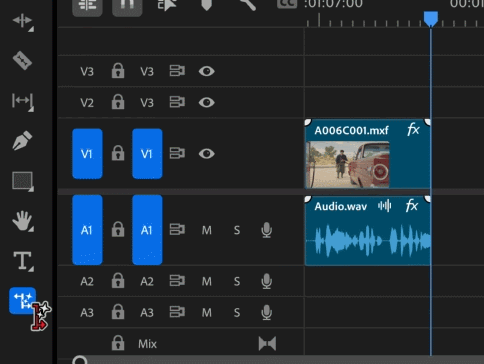Toggle linked selection in timeline

(167, 5)
